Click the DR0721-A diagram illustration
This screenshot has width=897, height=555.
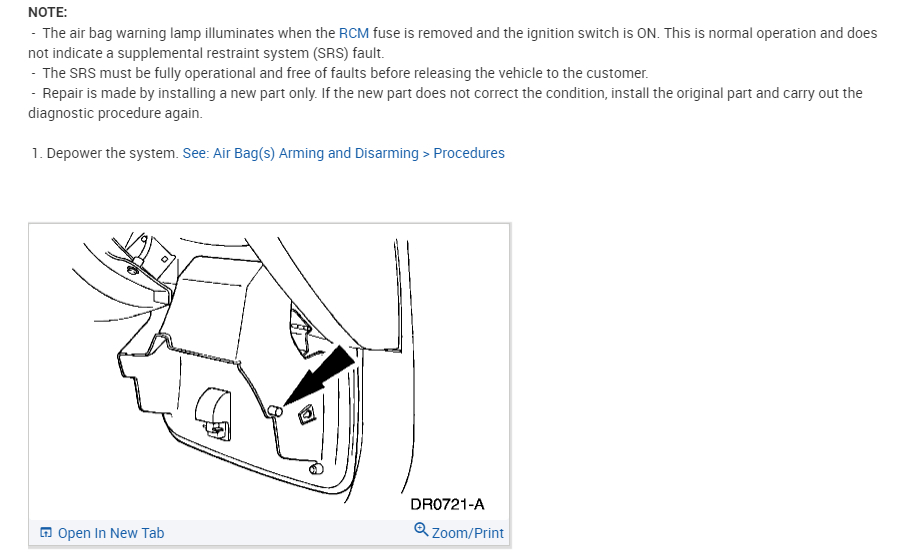coord(269,372)
